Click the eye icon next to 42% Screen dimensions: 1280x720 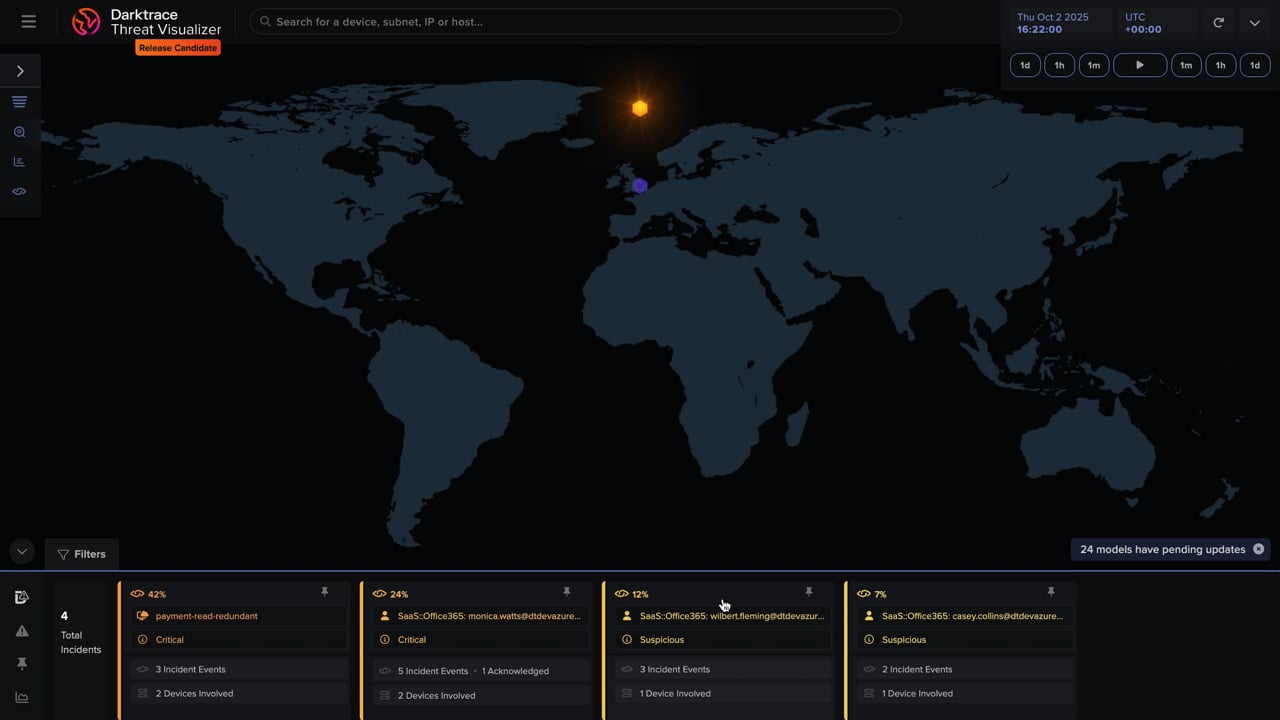pos(138,594)
